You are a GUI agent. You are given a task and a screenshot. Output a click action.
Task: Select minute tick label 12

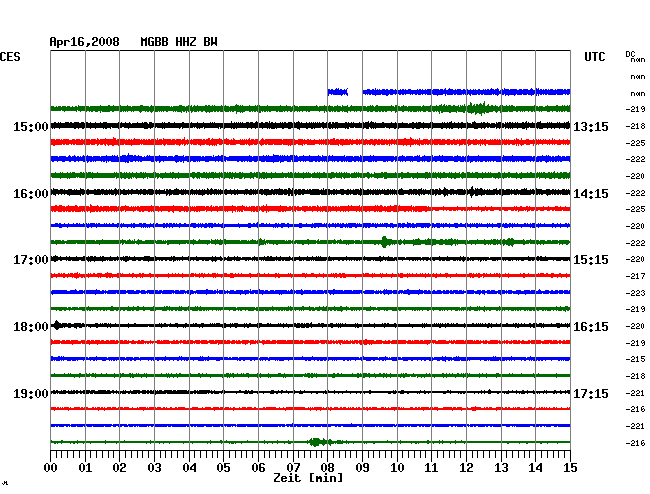(466, 468)
